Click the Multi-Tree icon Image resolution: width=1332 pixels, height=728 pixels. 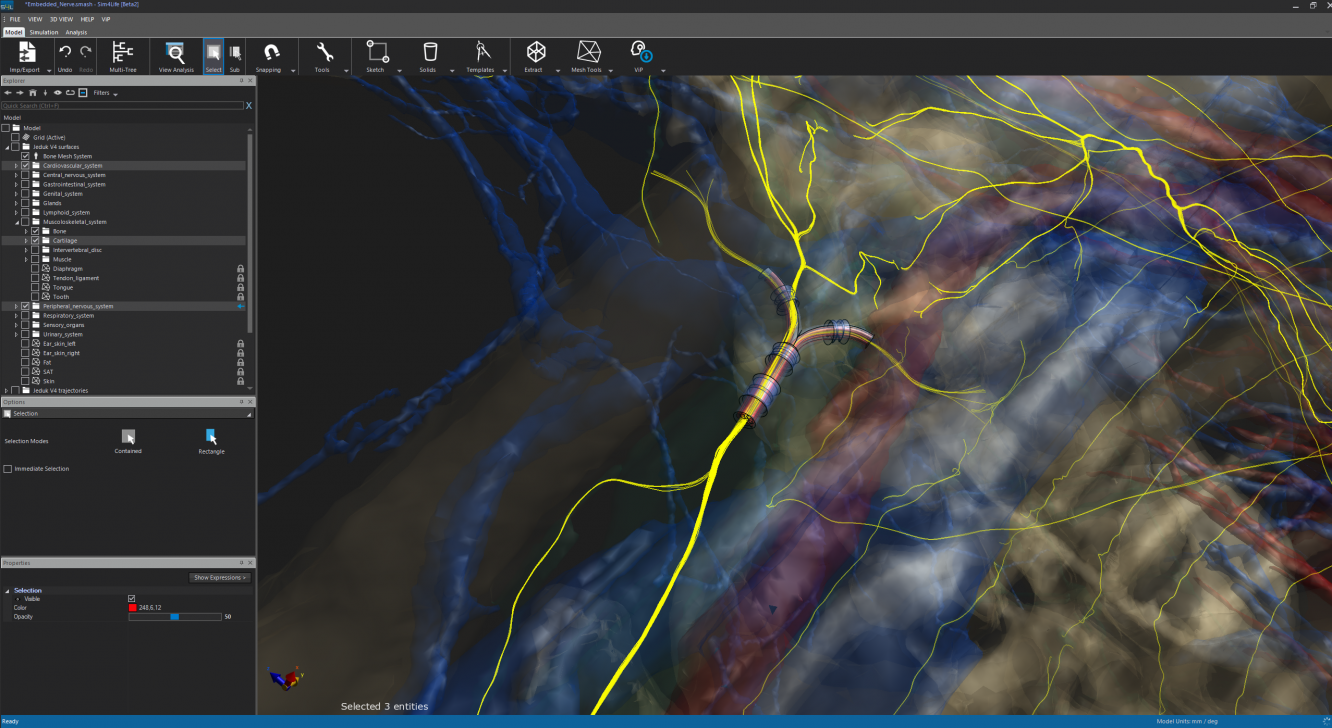[x=123, y=55]
